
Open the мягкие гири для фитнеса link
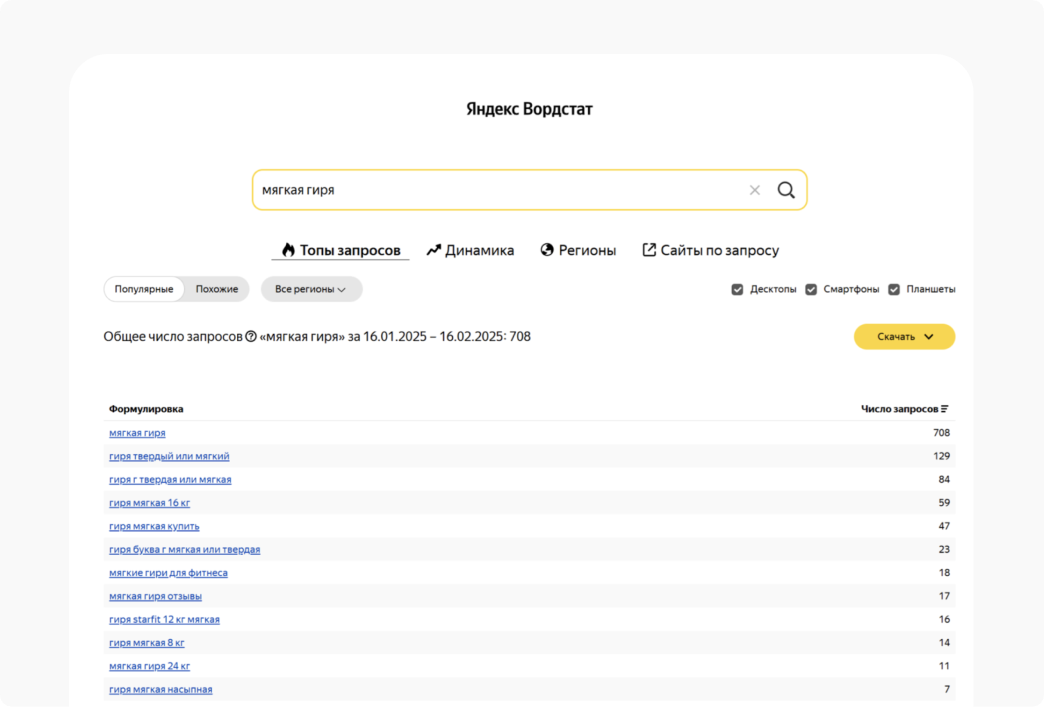[168, 573]
